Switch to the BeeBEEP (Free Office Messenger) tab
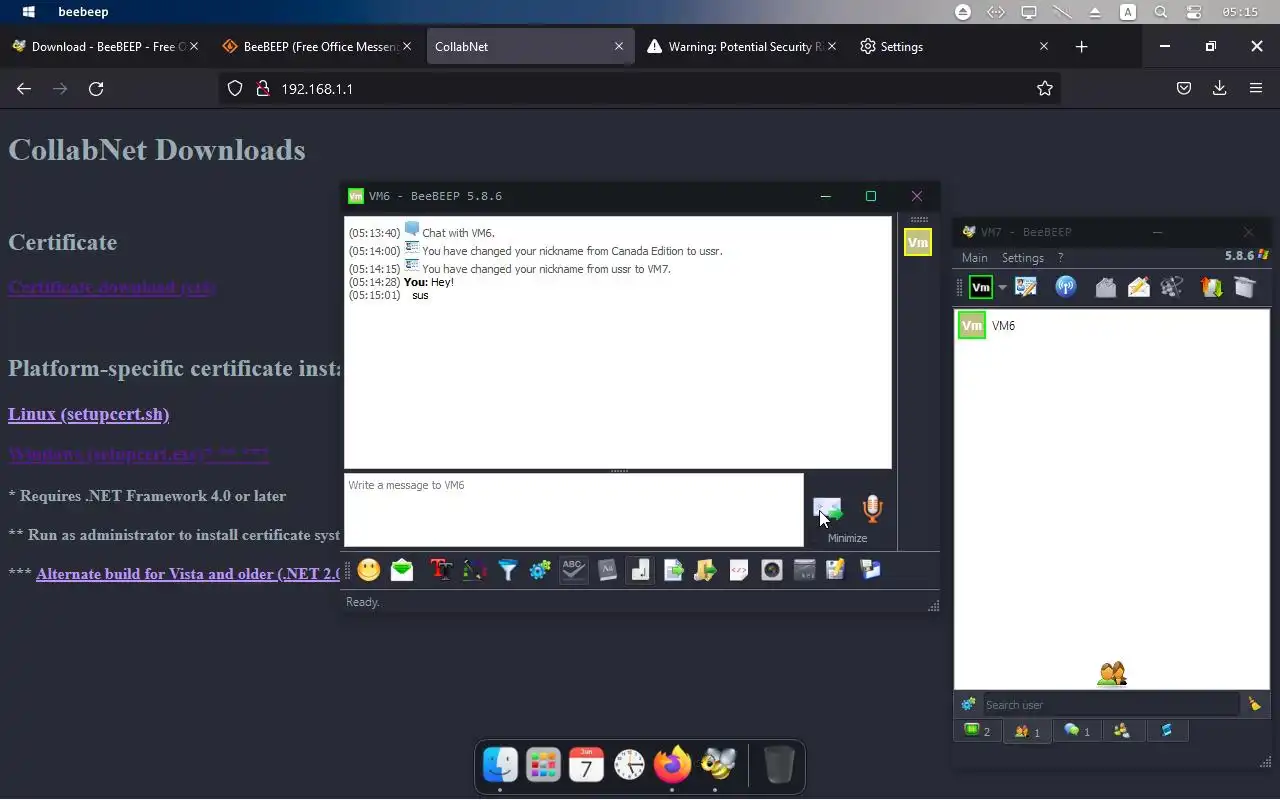Screen dimensions: 1280x800 [x=316, y=47]
